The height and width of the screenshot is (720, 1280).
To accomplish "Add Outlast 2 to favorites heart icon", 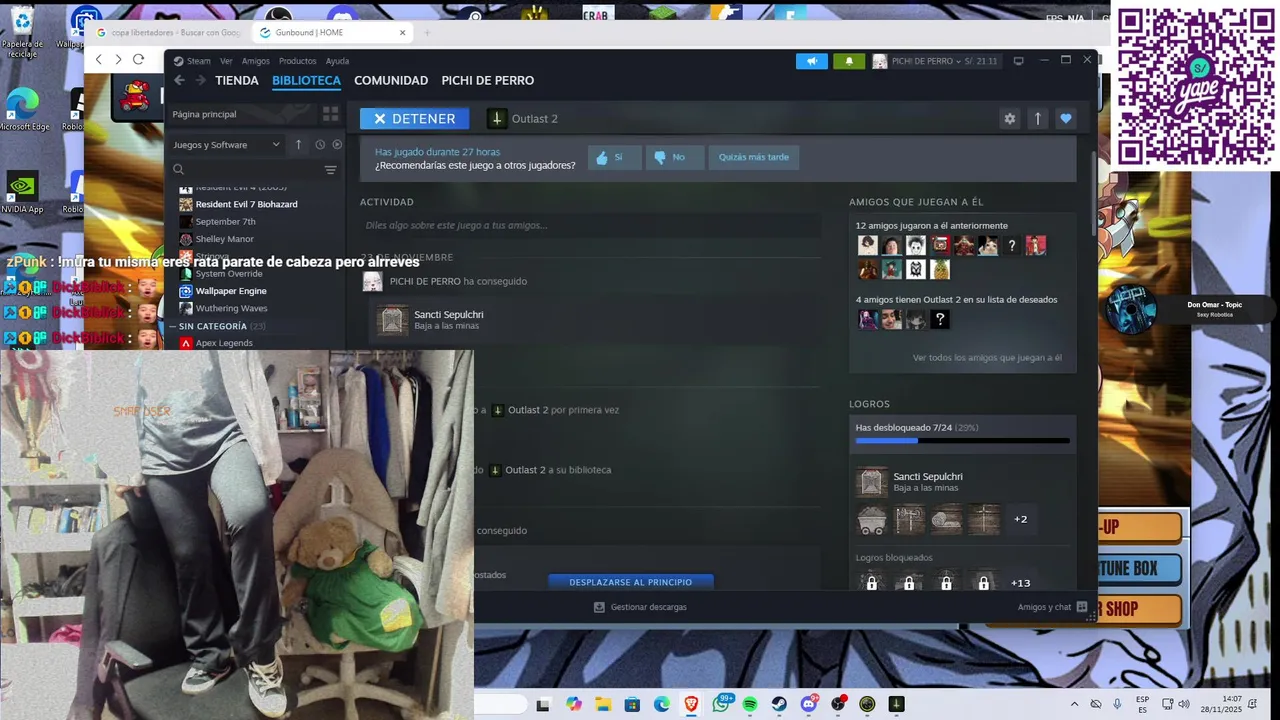I will coord(1066,118).
